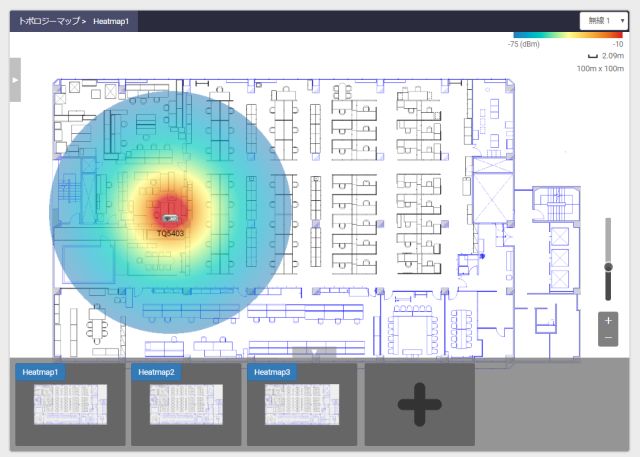
Task: Open the Heatmap1 floor plan thumbnail
Action: click(x=71, y=404)
